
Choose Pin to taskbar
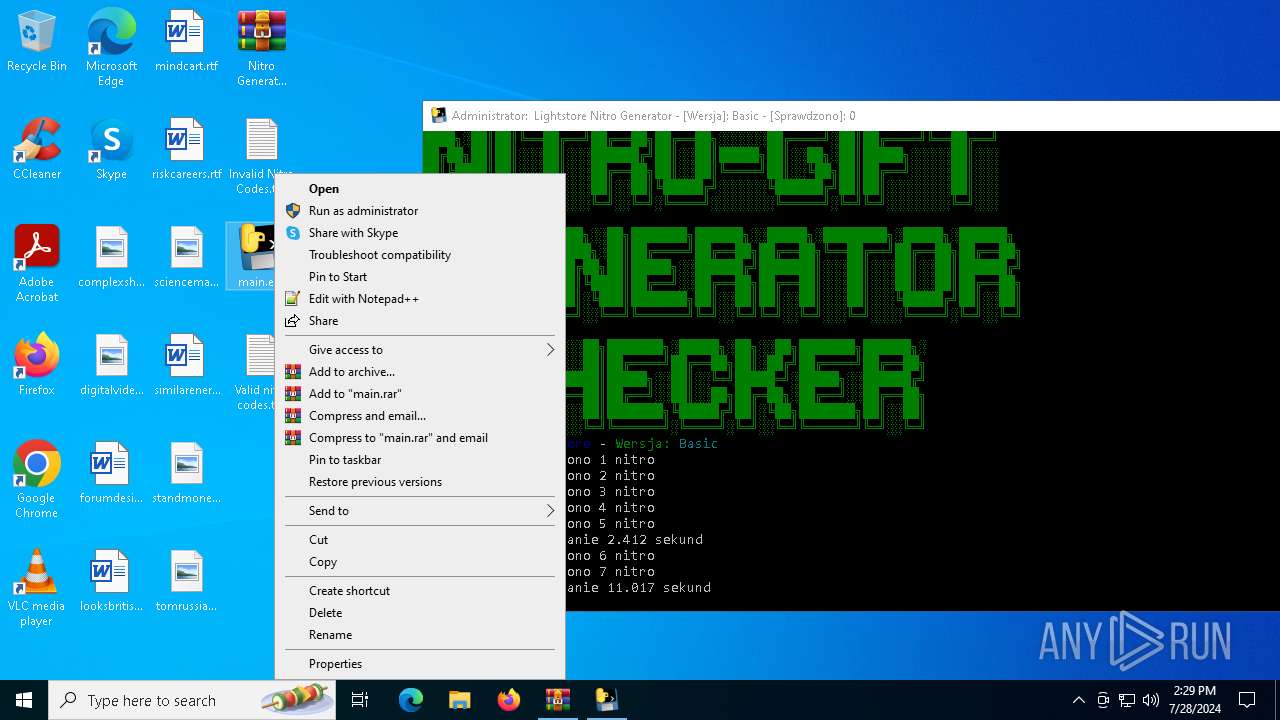tap(420, 460)
